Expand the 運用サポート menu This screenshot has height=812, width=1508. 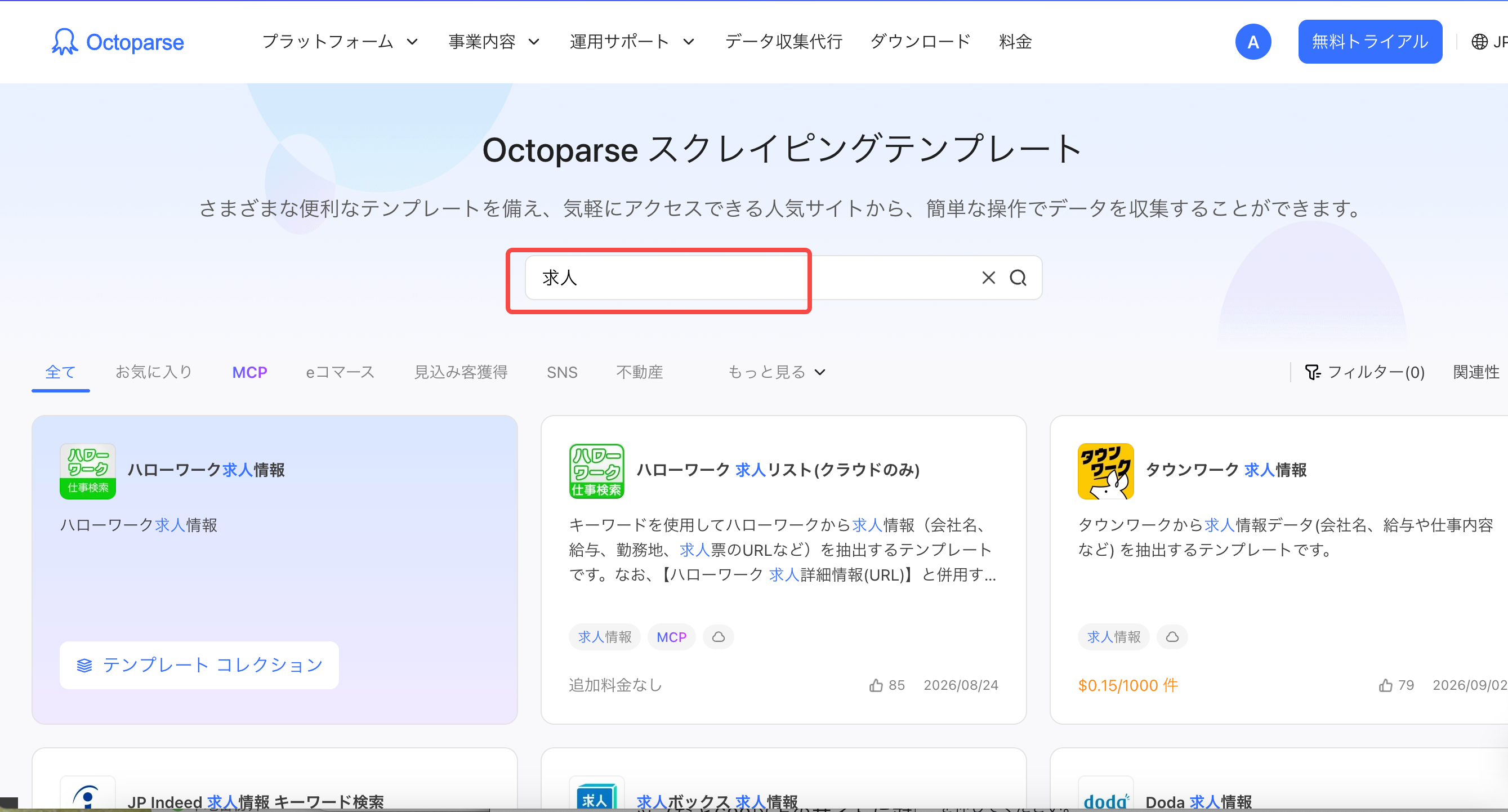pos(632,42)
